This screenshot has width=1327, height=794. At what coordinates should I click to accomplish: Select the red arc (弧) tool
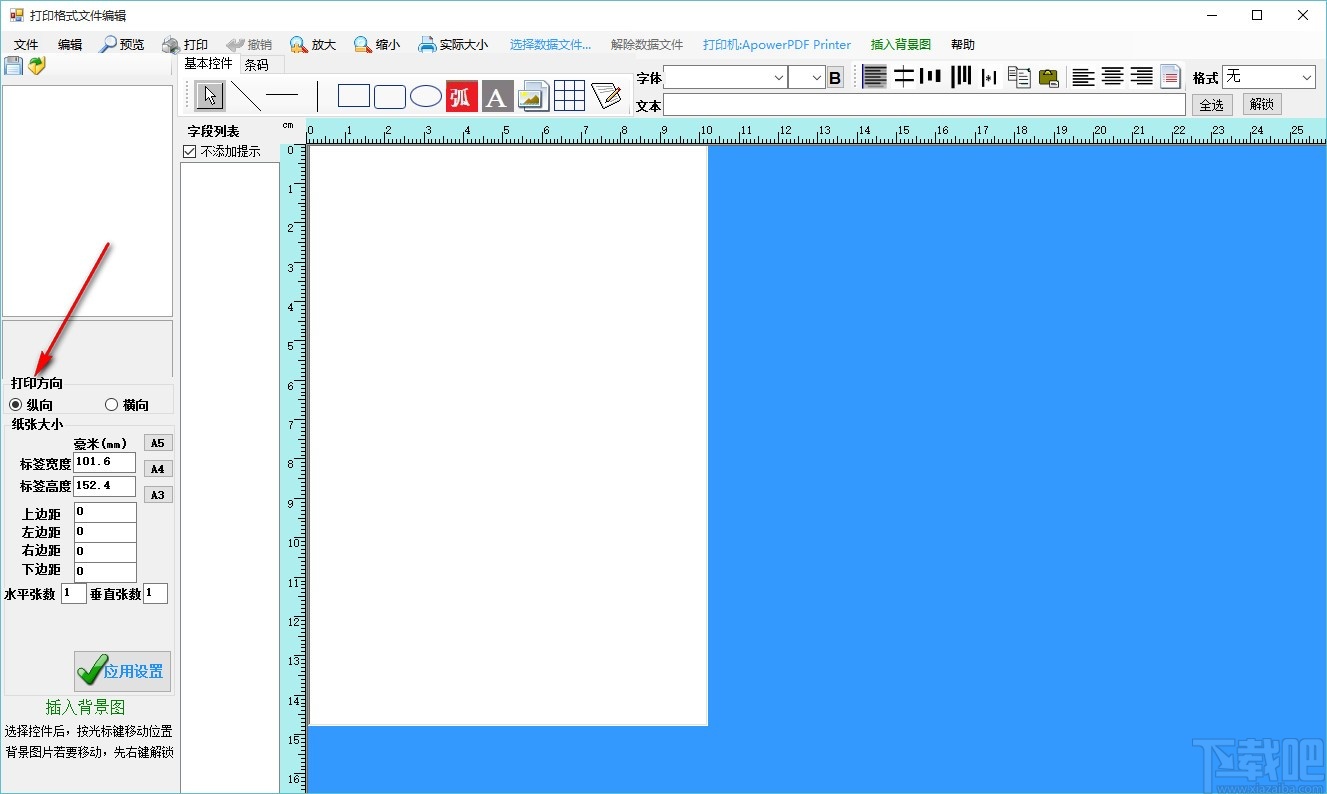(x=461, y=96)
